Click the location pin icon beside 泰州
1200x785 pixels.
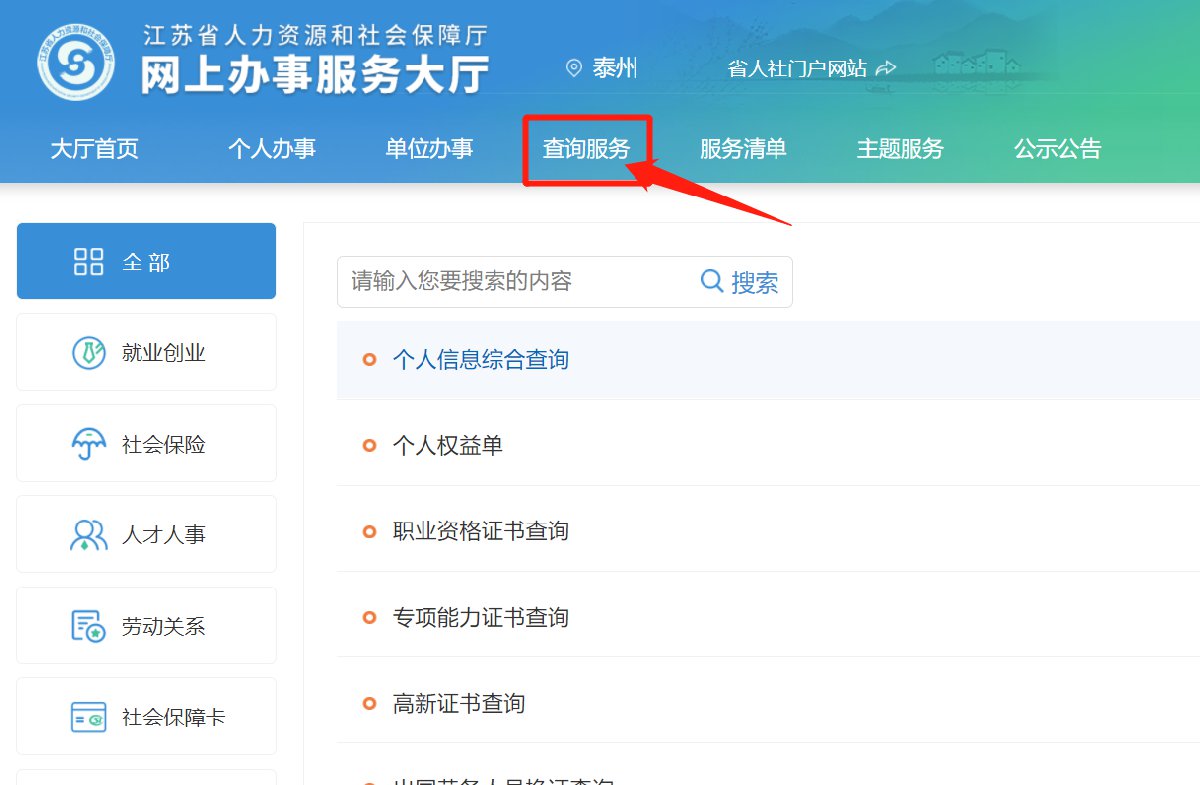click(574, 68)
